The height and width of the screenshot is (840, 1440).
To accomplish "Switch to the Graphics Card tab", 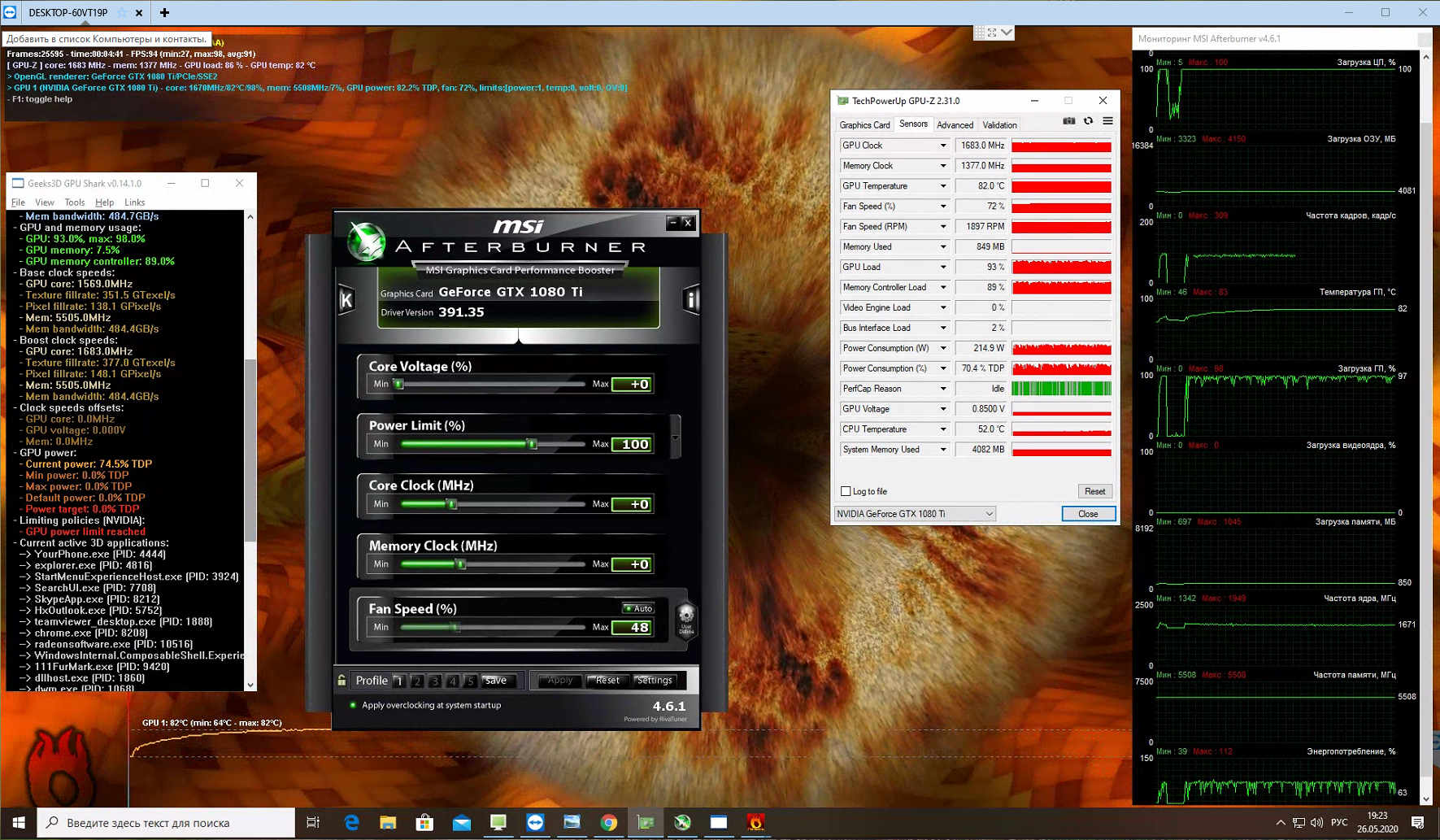I will (x=864, y=125).
